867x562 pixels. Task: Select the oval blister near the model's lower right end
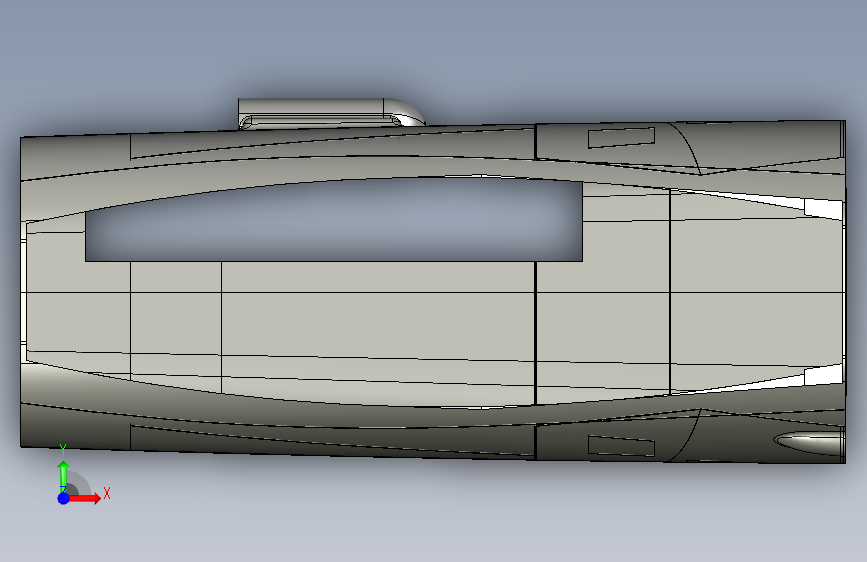809,442
